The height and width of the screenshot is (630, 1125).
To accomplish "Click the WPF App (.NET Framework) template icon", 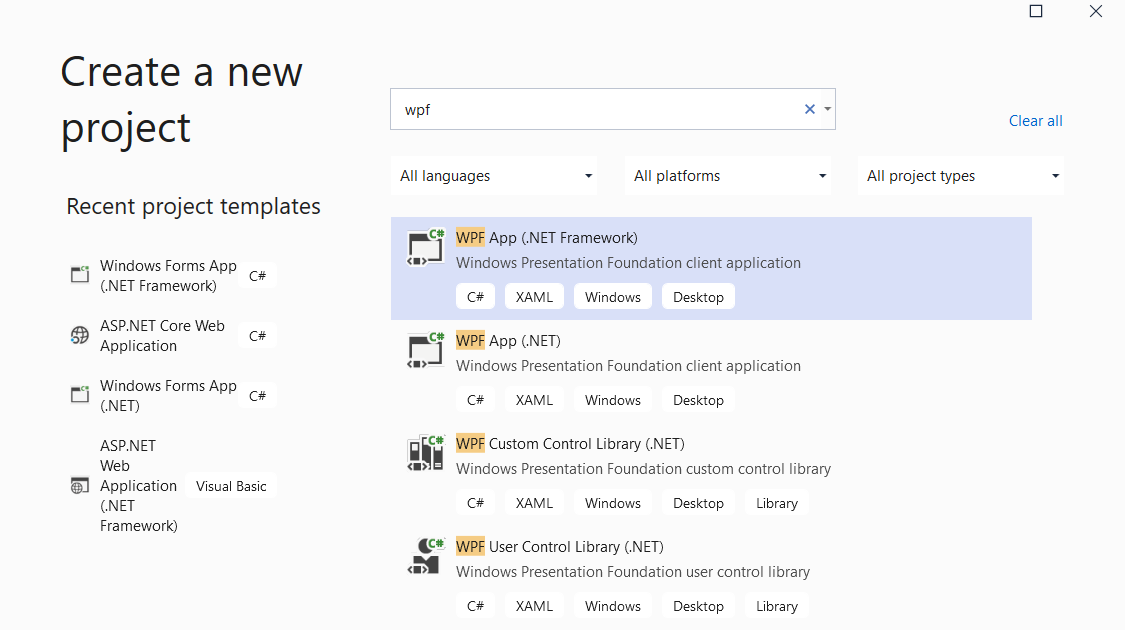I will point(425,249).
